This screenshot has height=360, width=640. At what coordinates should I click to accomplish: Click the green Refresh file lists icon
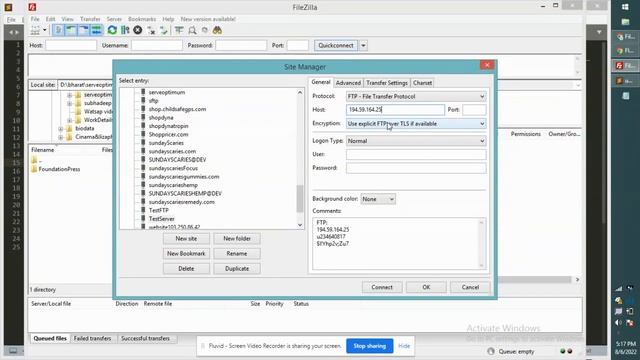[x=112, y=30]
